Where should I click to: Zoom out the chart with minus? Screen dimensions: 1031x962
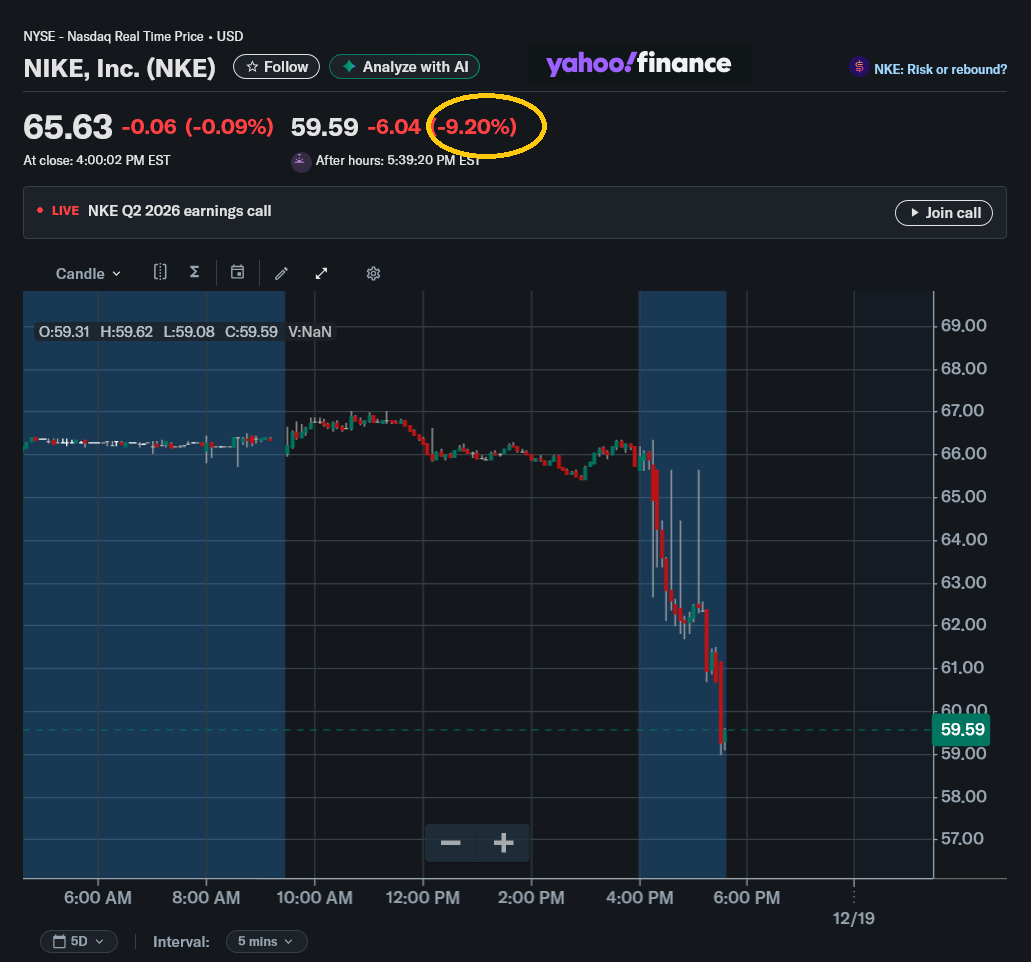pos(450,842)
